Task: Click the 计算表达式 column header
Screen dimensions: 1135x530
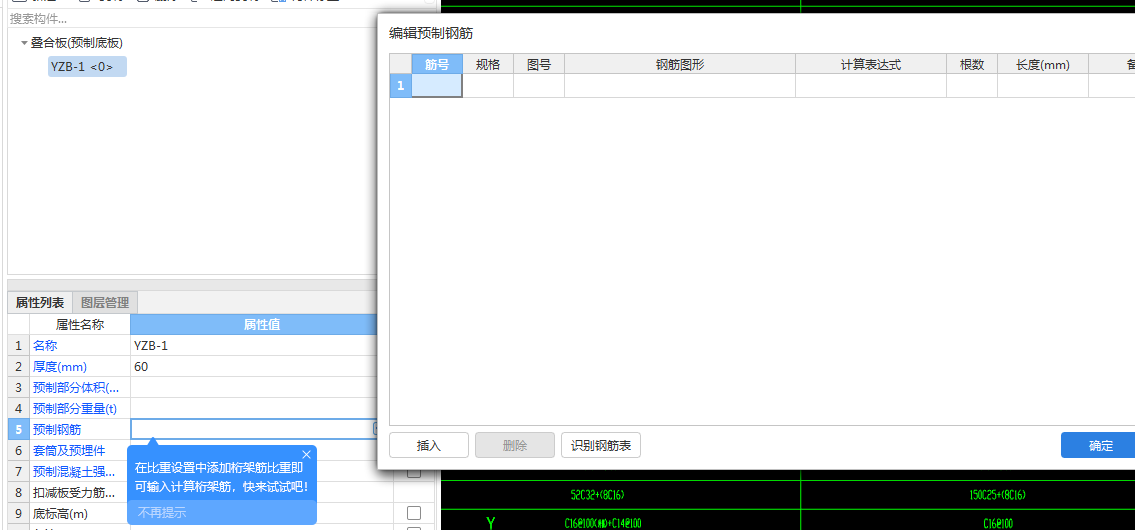Action: [x=871, y=64]
